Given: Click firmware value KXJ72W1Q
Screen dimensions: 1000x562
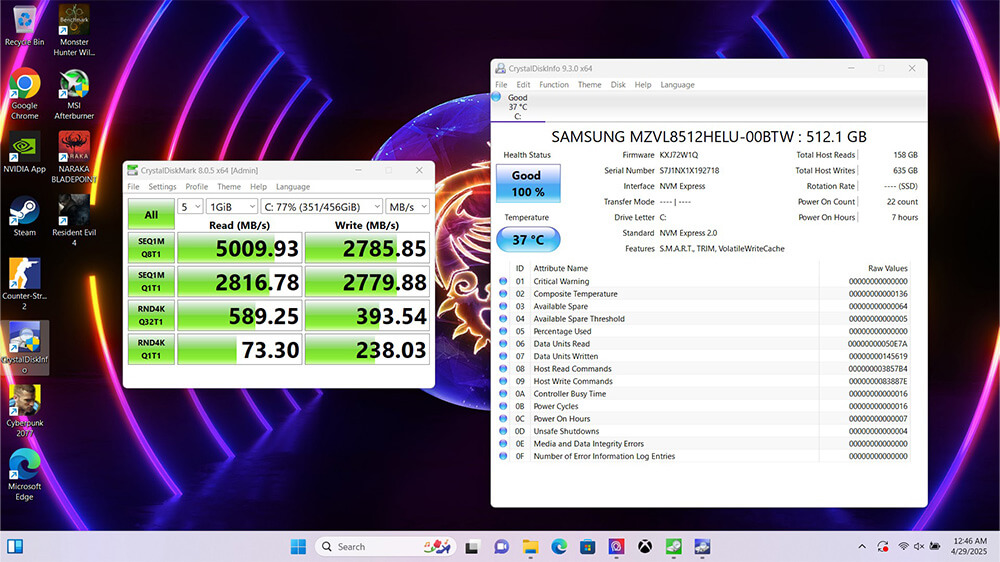Looking at the screenshot, I should tap(679, 155).
